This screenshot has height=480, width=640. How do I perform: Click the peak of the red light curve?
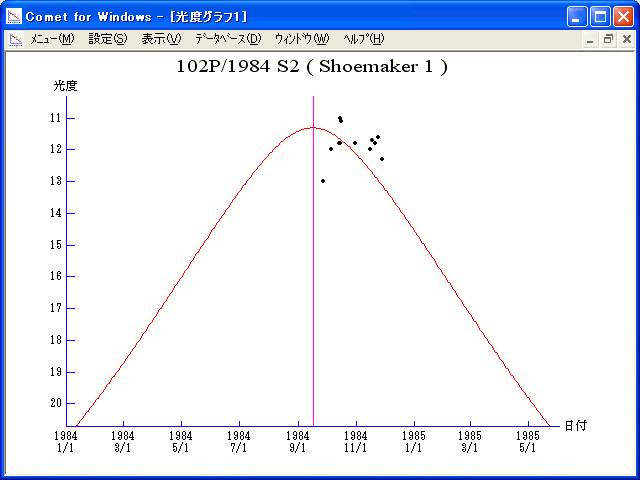click(311, 127)
